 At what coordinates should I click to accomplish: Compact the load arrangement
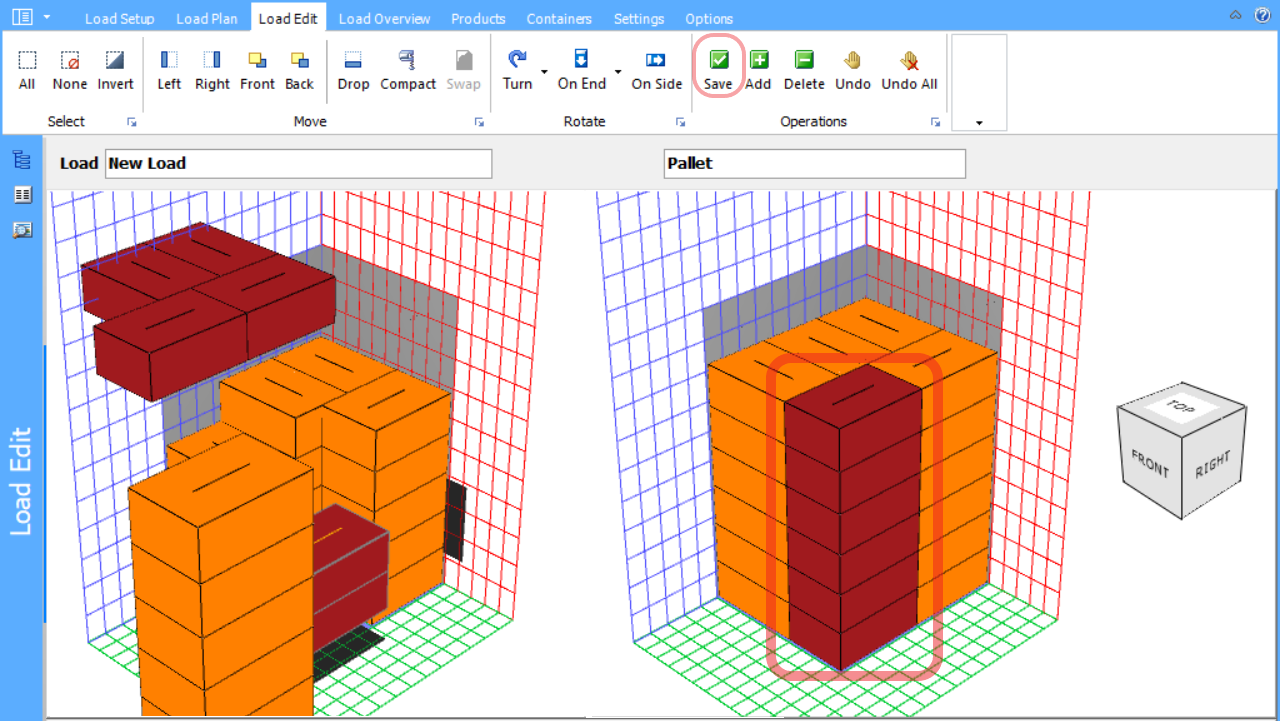(x=408, y=68)
